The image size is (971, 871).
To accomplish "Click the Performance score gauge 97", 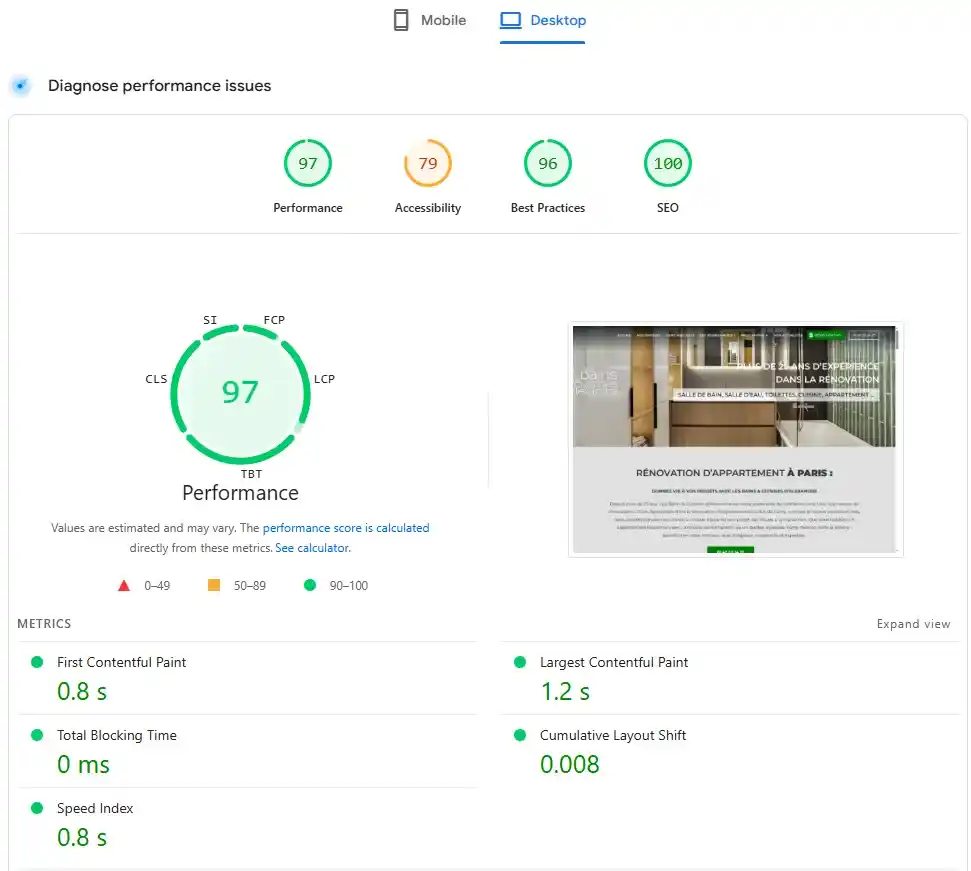I will pyautogui.click(x=308, y=164).
